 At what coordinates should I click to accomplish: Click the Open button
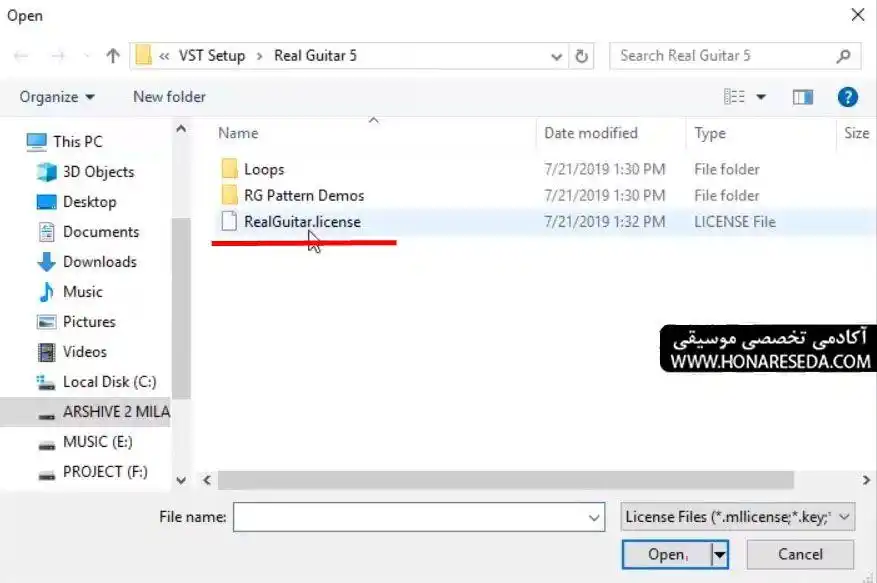pyautogui.click(x=666, y=554)
